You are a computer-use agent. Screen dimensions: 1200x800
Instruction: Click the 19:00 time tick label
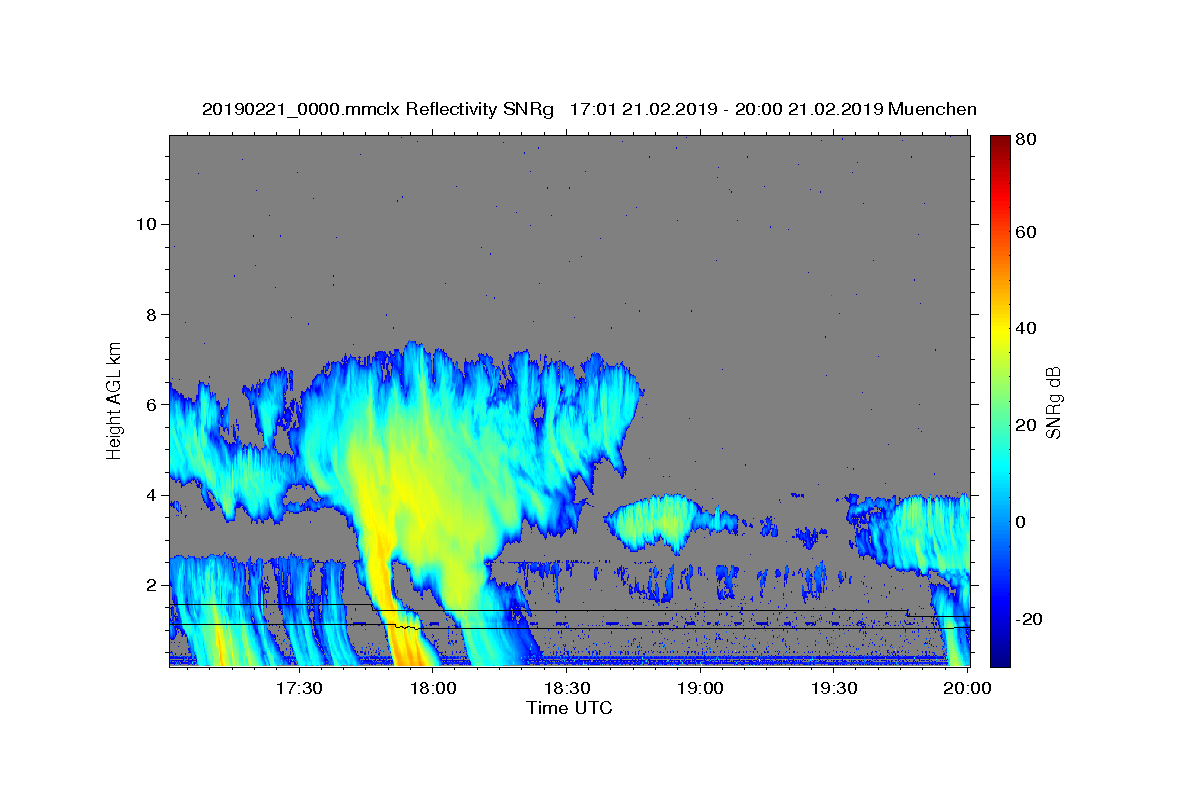pyautogui.click(x=701, y=688)
